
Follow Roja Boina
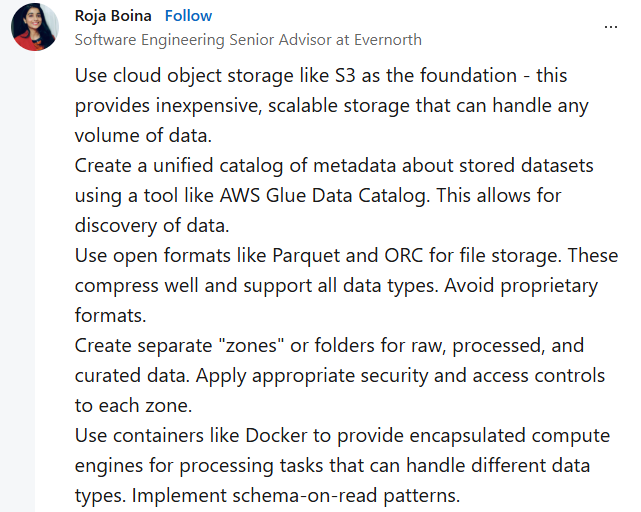click(x=188, y=16)
